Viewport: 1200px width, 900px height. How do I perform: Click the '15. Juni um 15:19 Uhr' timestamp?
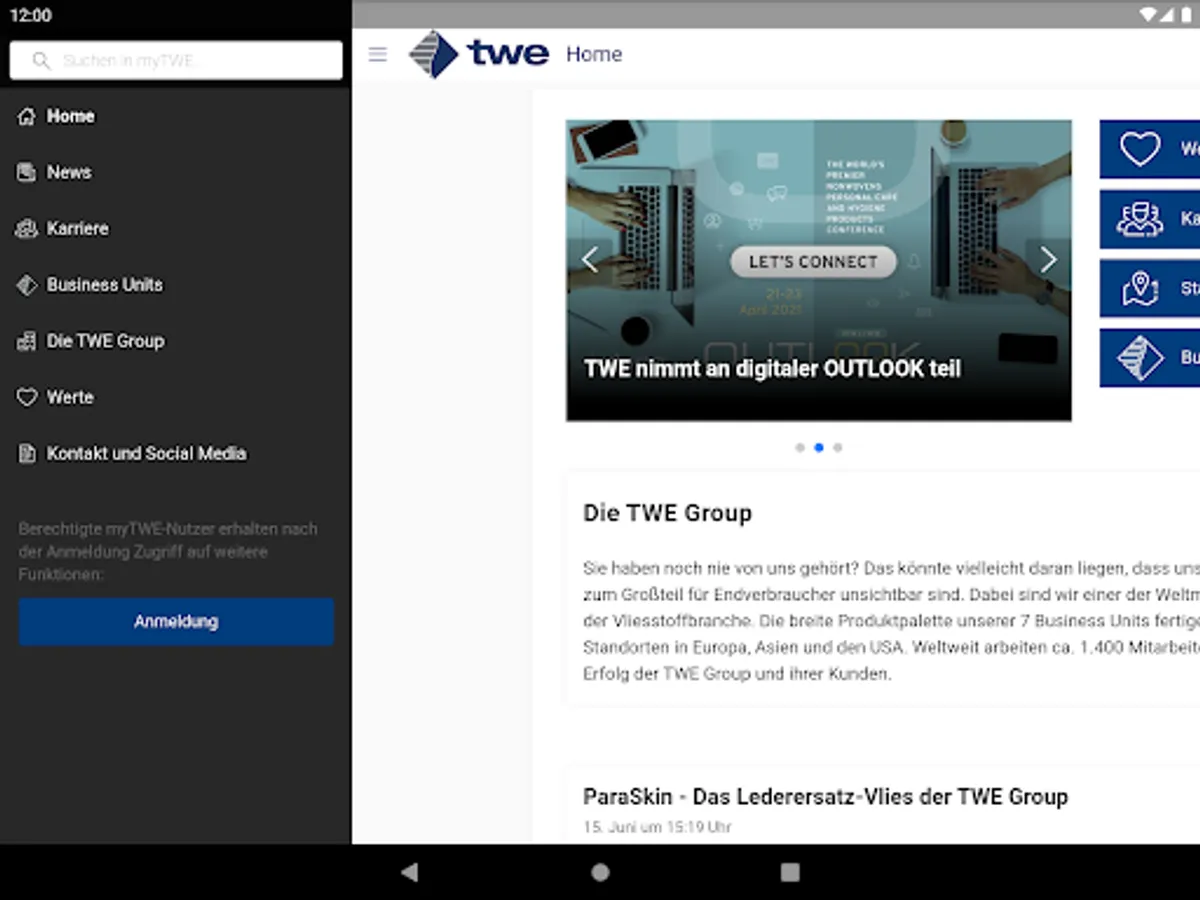(x=657, y=827)
